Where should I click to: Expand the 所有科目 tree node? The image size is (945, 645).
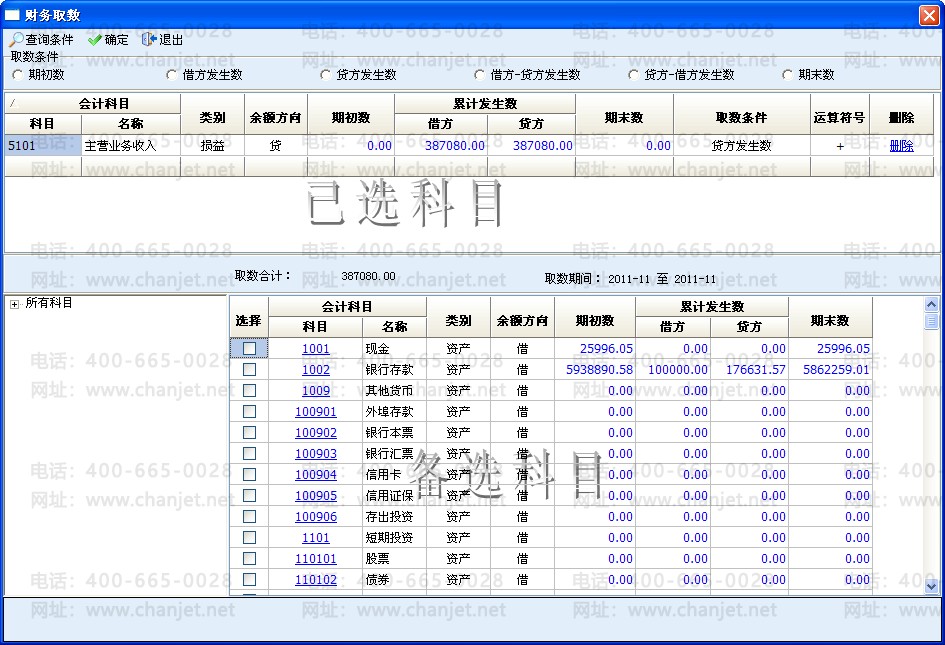pos(15,304)
